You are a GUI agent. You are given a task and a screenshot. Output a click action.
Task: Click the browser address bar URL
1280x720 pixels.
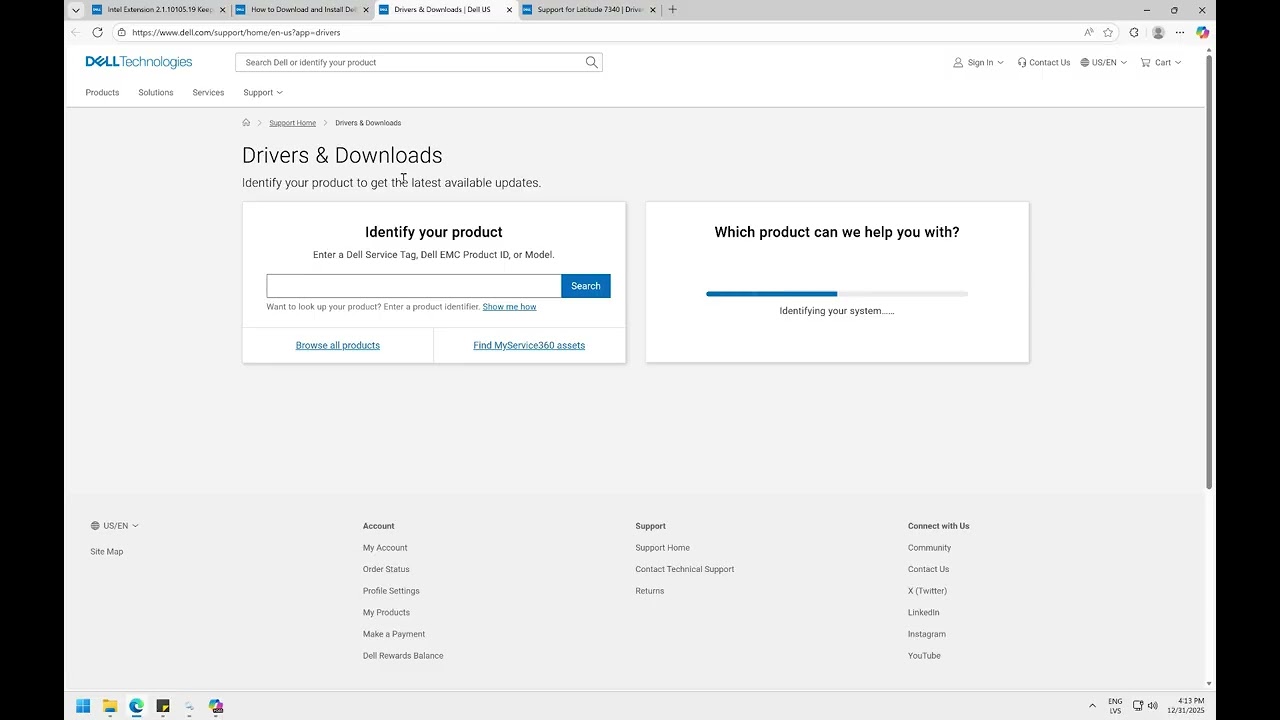click(x=236, y=32)
